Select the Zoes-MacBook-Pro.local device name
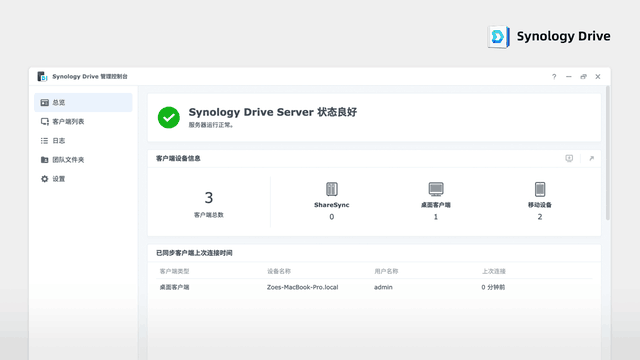Viewport: 640px width, 360px height. pos(302,287)
